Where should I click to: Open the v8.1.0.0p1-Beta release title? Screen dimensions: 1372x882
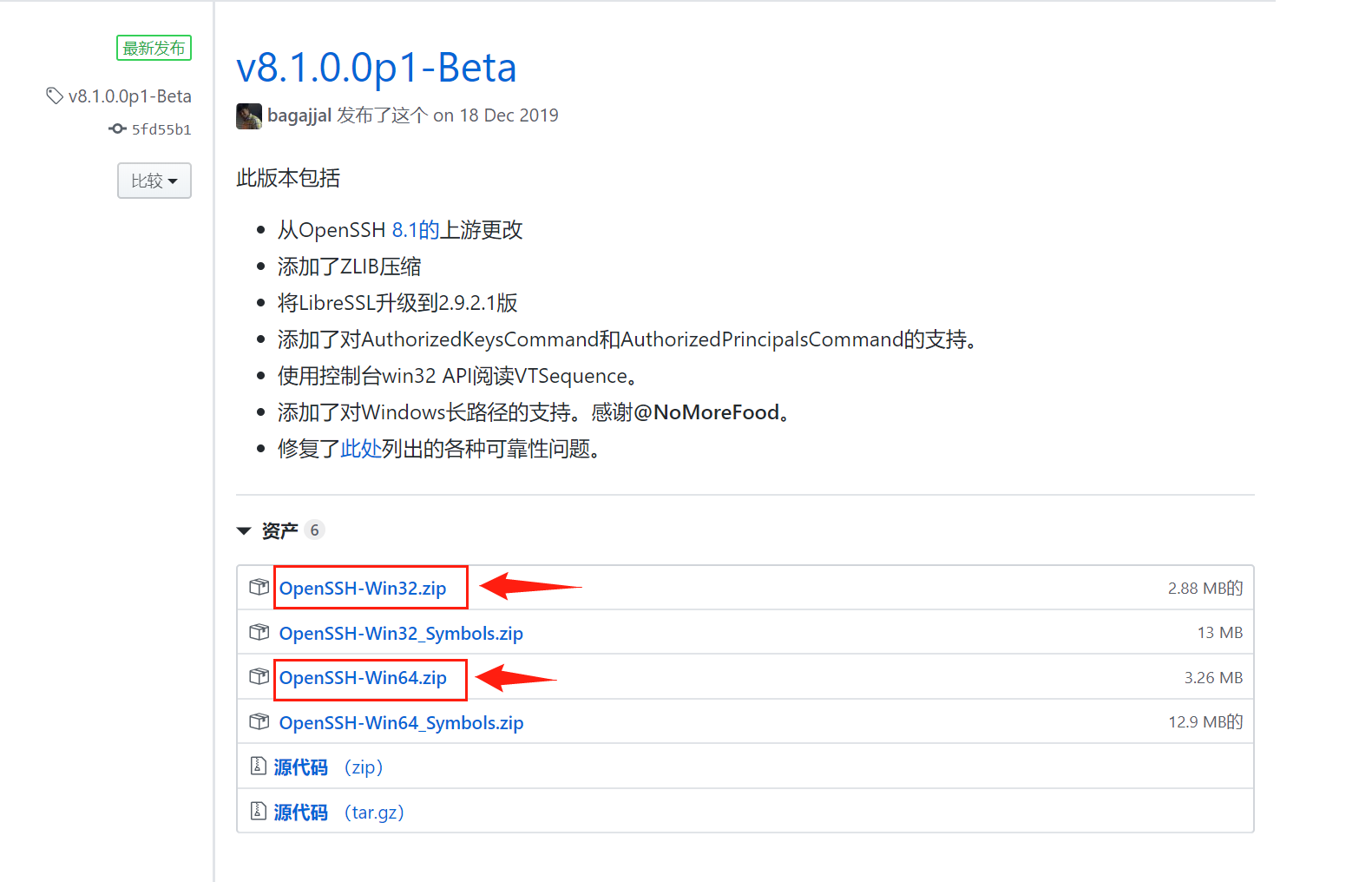pyautogui.click(x=377, y=68)
